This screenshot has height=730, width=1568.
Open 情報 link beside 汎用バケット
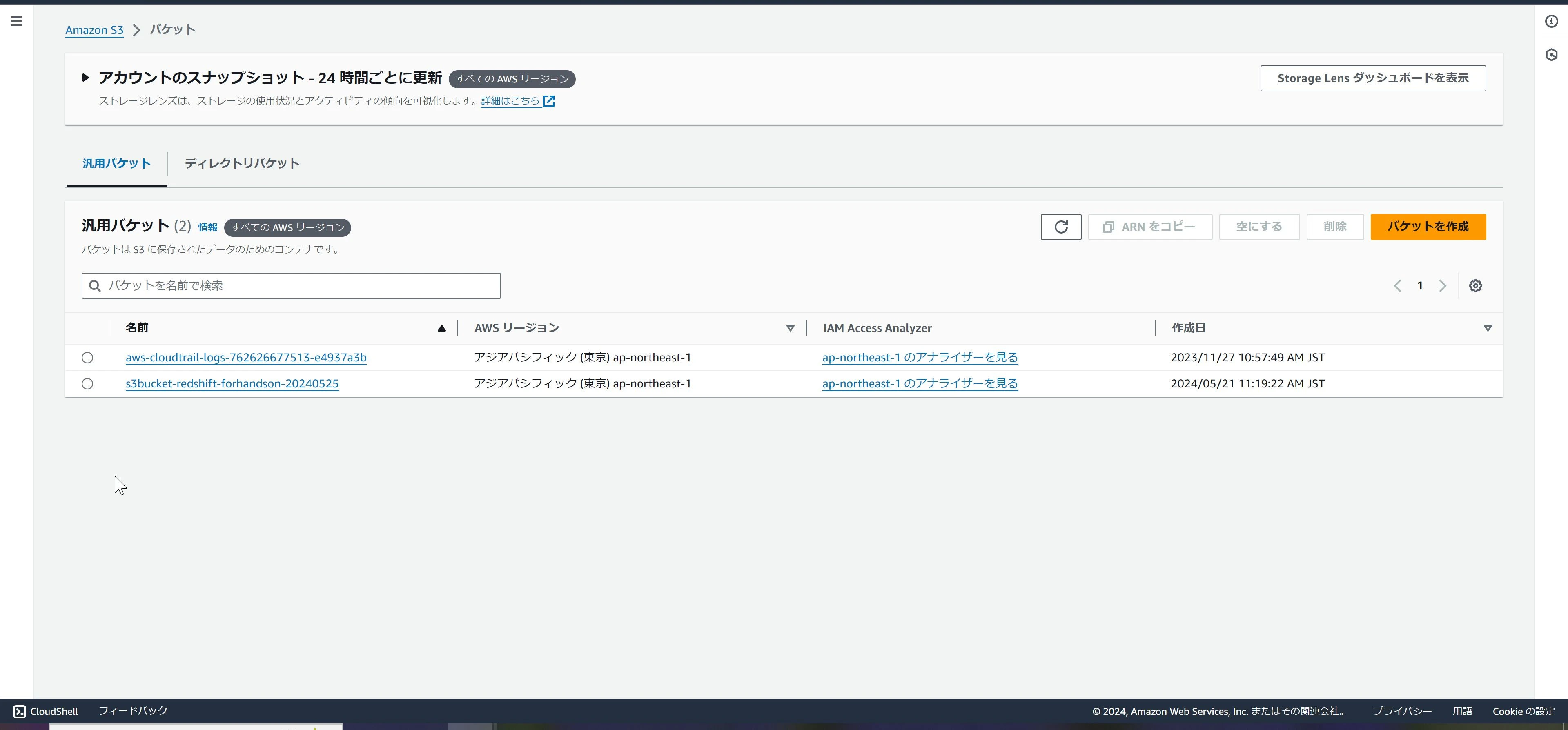(x=207, y=228)
